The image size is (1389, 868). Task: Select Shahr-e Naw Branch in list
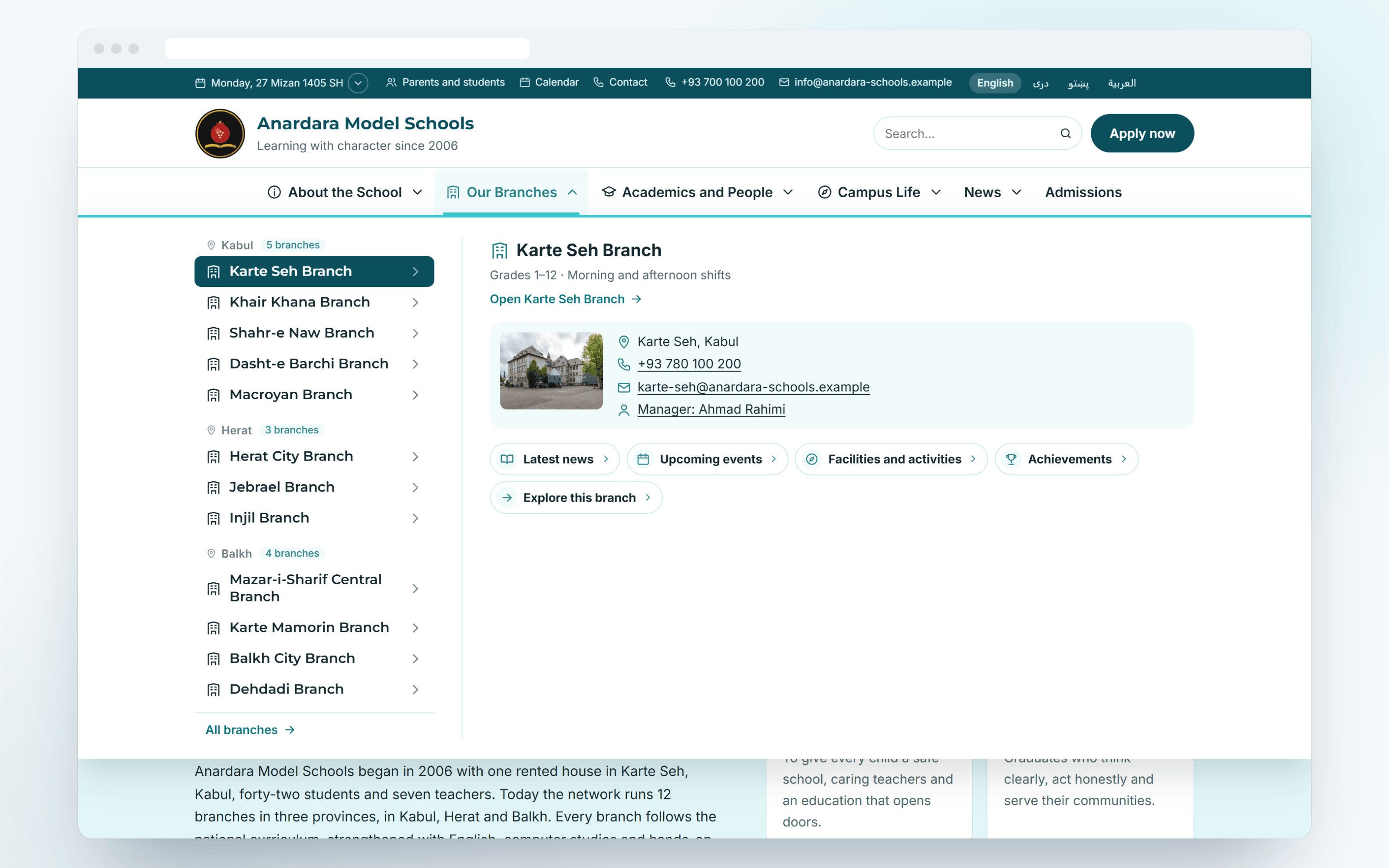click(x=314, y=333)
